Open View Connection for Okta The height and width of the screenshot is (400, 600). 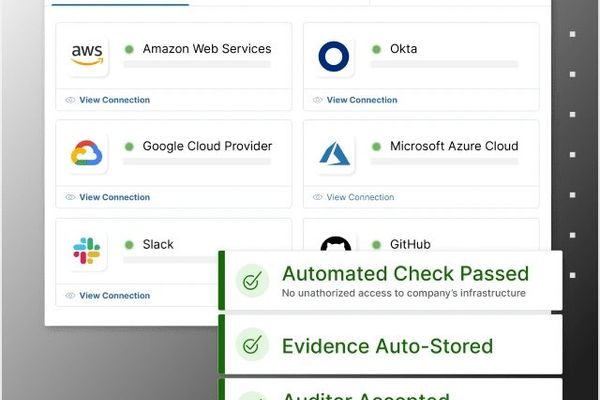tap(362, 100)
